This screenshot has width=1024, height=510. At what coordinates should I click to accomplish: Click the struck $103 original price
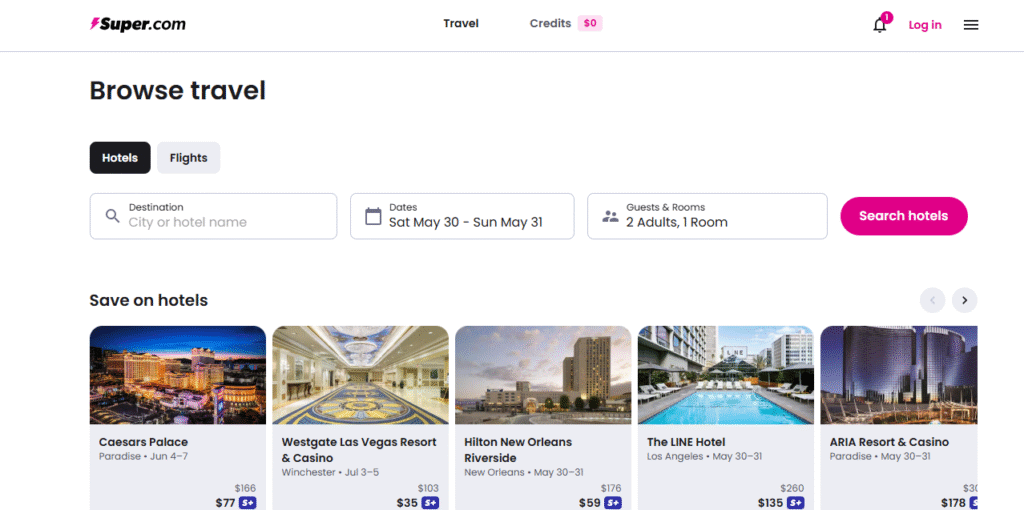click(428, 488)
